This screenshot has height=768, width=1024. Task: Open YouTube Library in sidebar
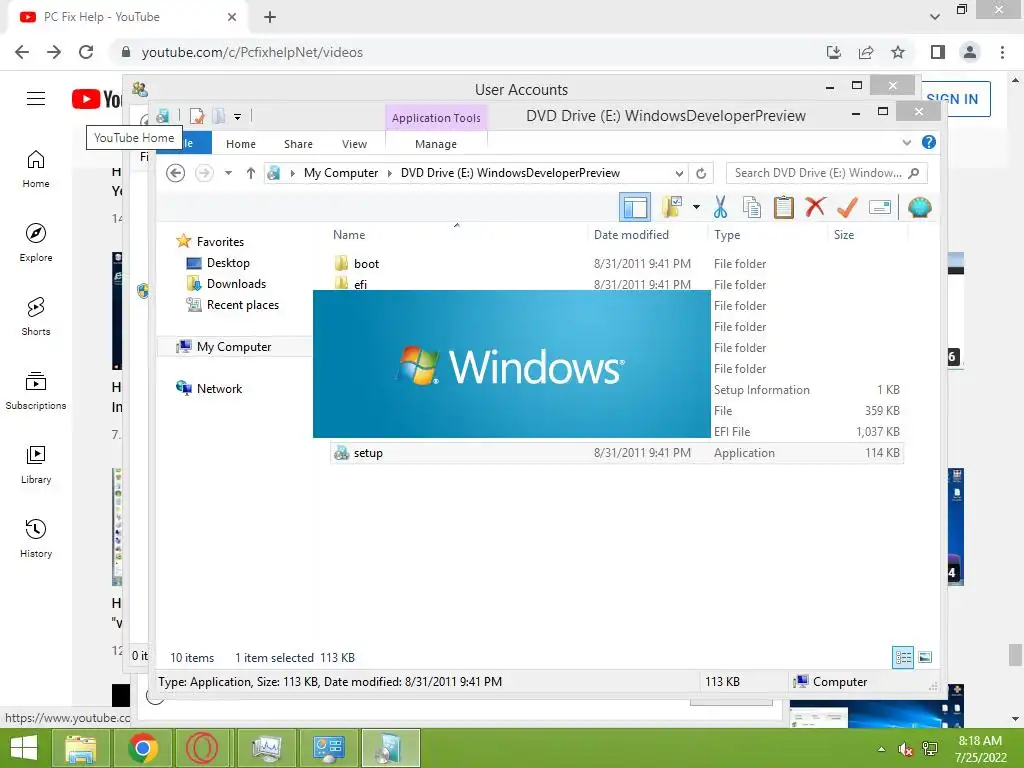point(36,465)
